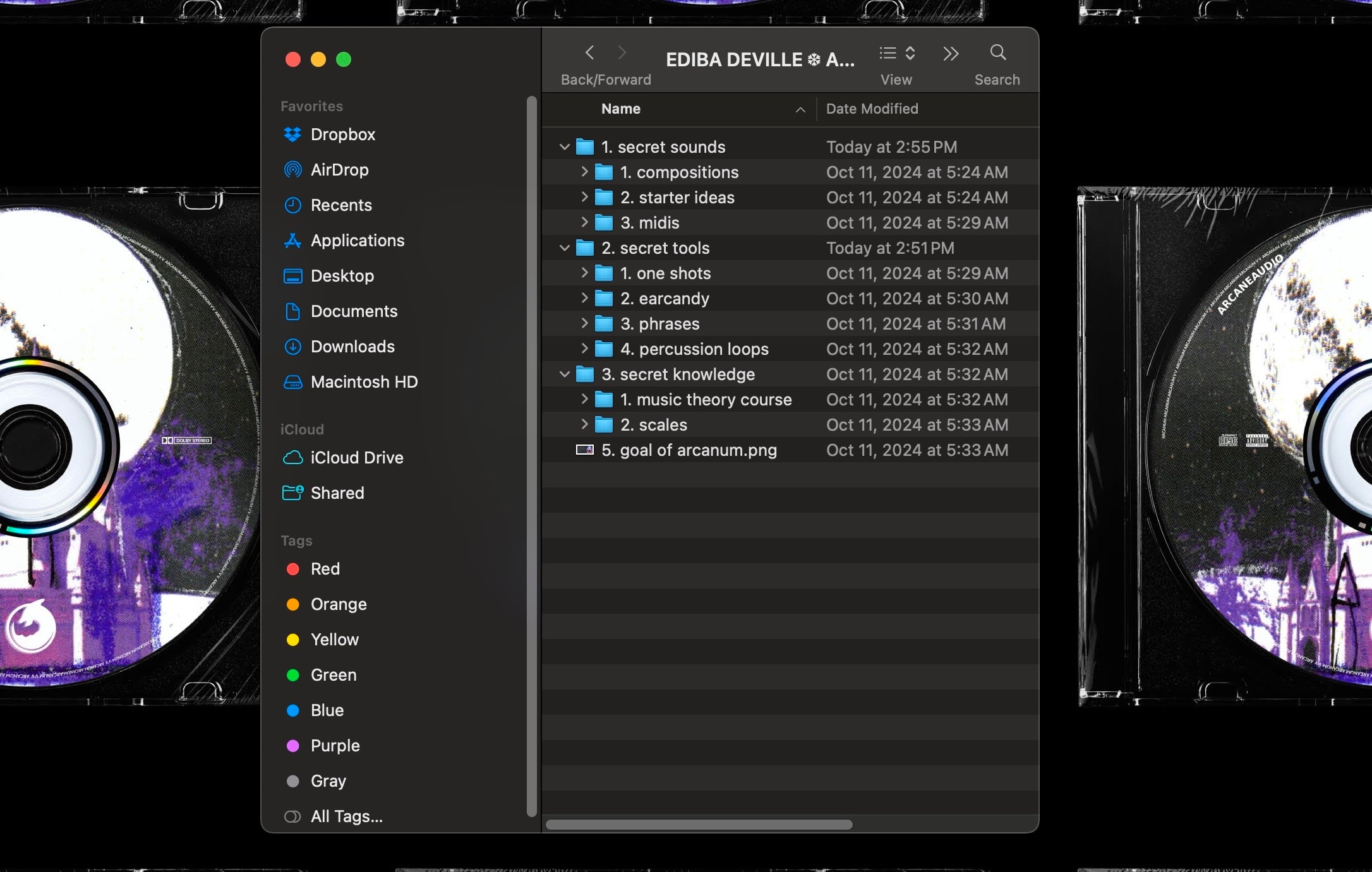Screen dimensions: 1372x872
Task: Open AirDrop from Favorites
Action: pos(339,170)
